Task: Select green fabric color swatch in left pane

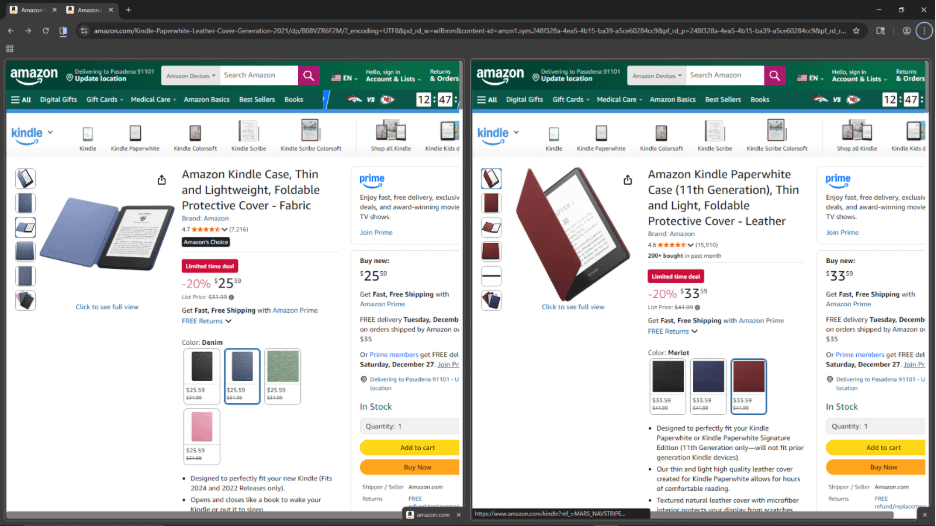Action: click(x=282, y=376)
